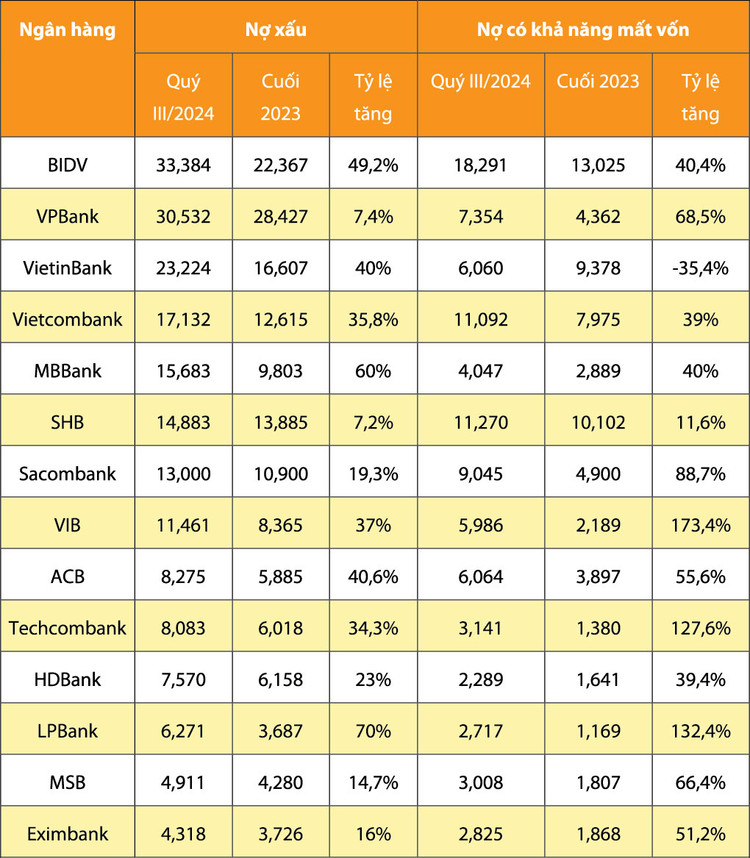Click the "Ngân hàng" column header
Screen dimensions: 750x858
tap(68, 30)
